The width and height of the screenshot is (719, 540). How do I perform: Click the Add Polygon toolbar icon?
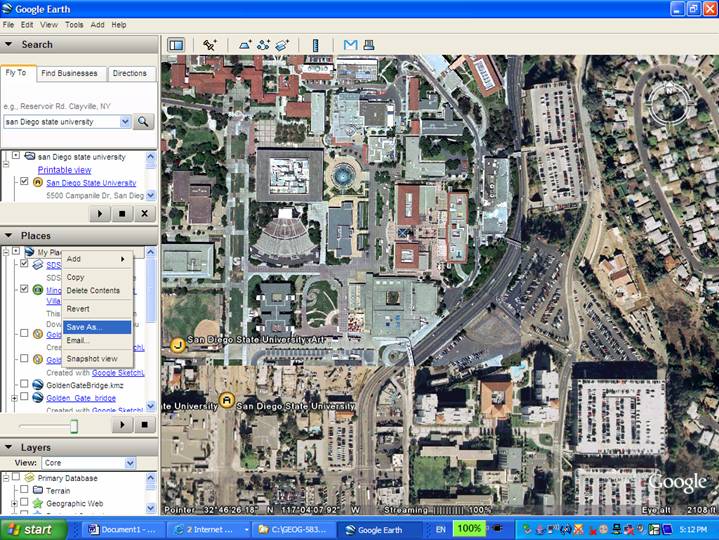245,45
